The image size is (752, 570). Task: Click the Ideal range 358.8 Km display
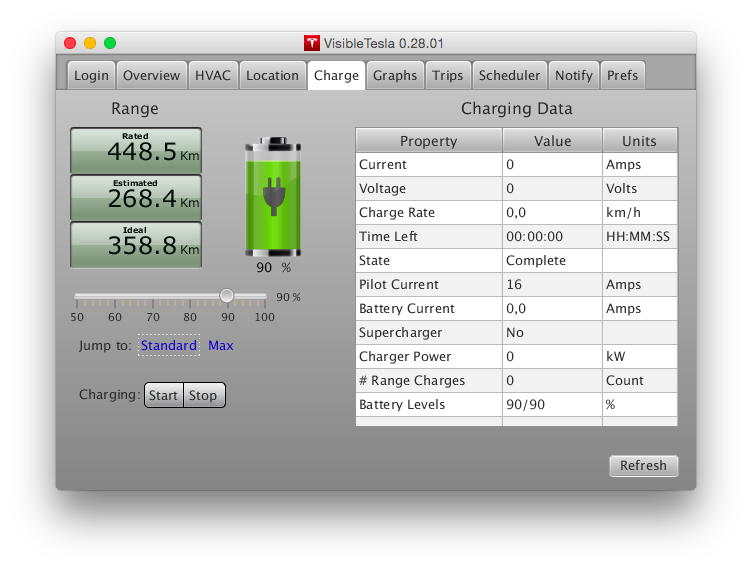[136, 244]
